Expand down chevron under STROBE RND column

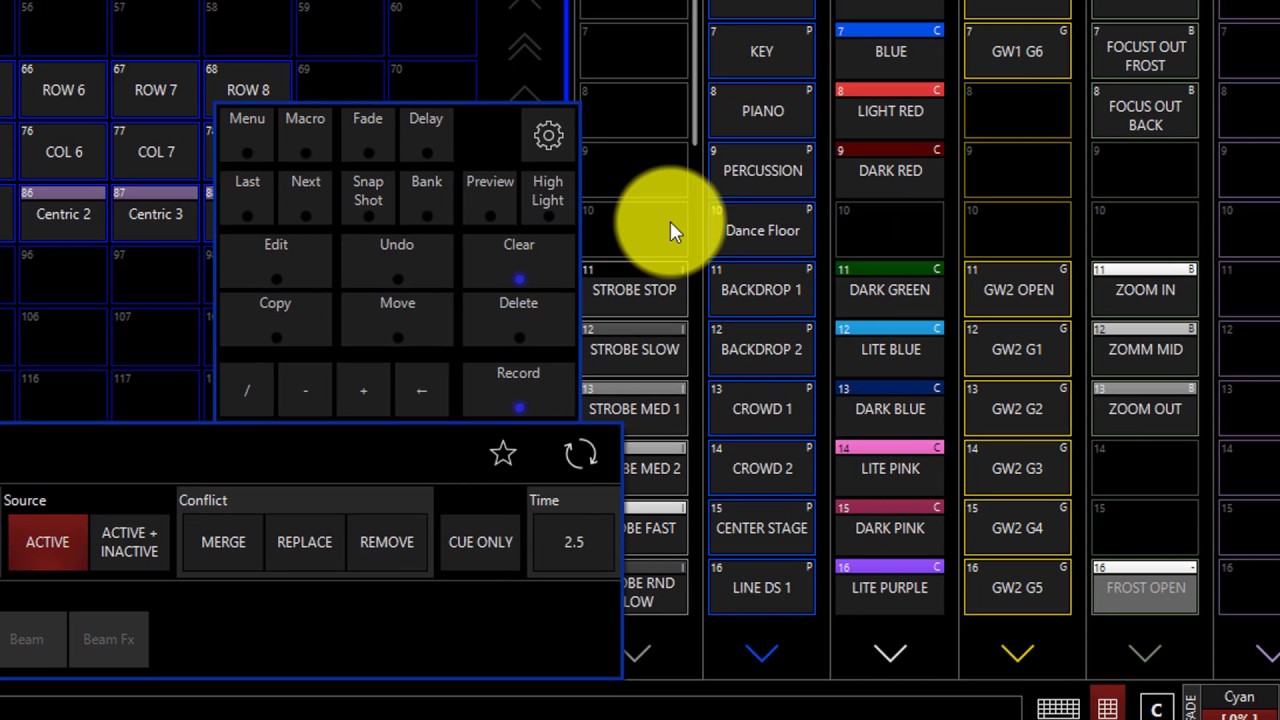[x=638, y=654]
